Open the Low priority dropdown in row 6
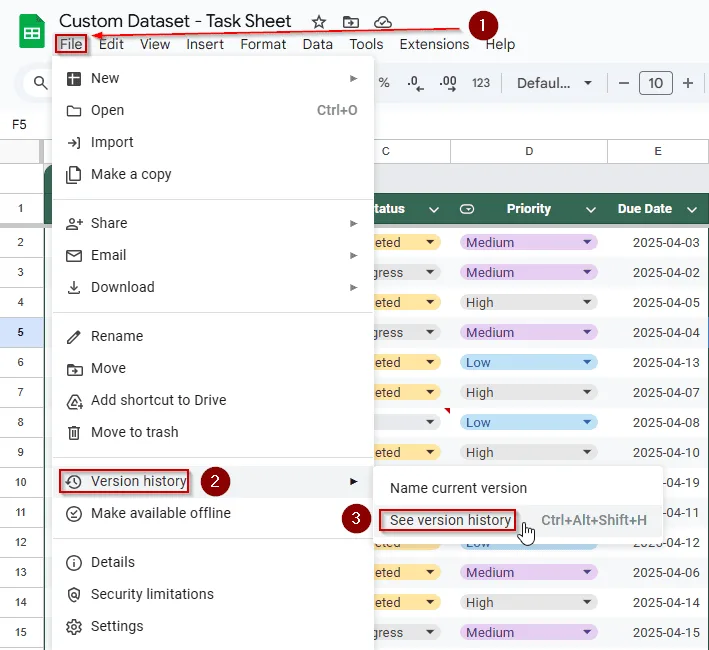The height and width of the screenshot is (650, 709). 587,362
